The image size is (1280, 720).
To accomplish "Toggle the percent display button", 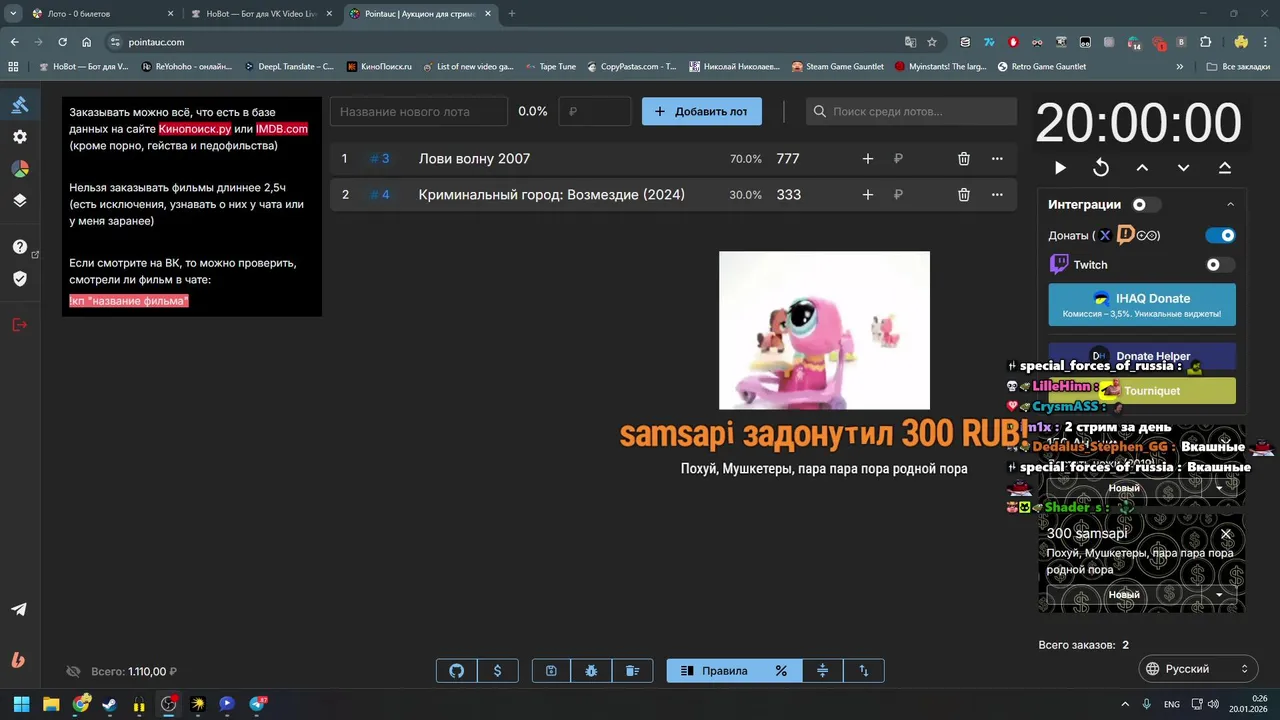I will click(782, 671).
